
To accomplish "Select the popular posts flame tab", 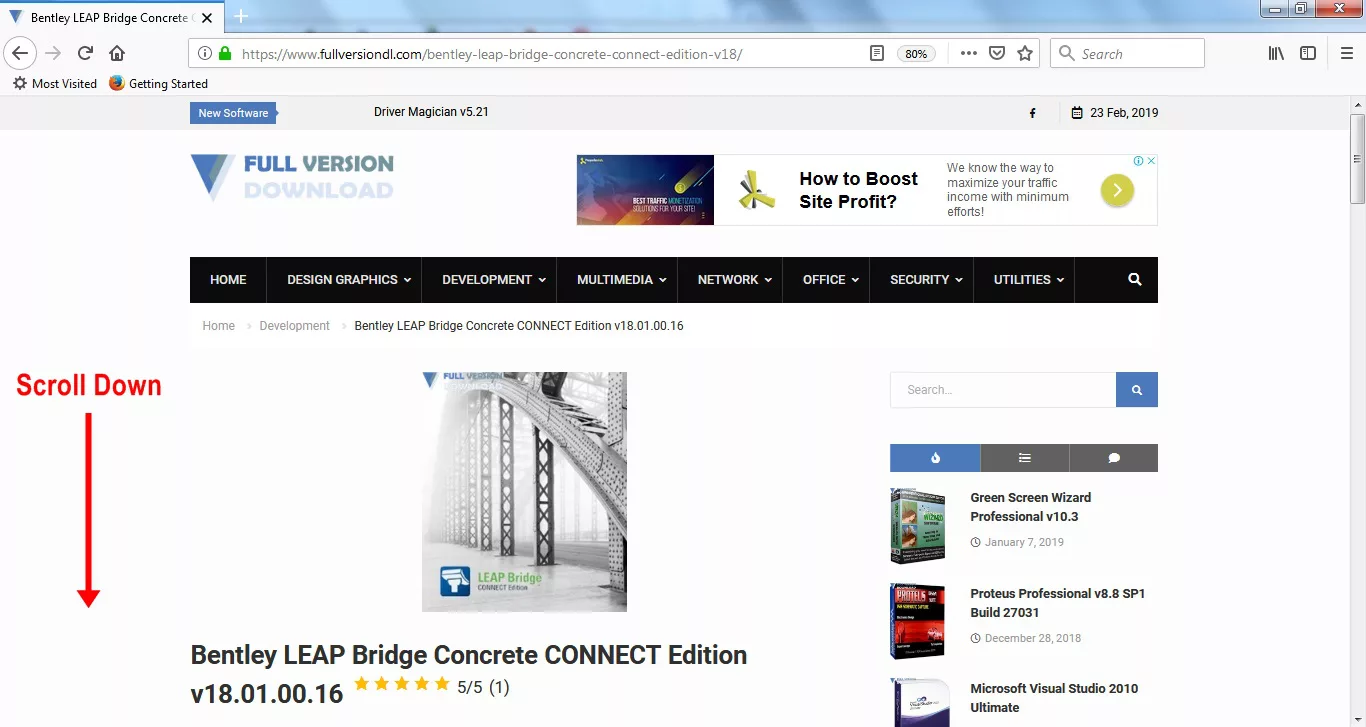I will (x=935, y=458).
